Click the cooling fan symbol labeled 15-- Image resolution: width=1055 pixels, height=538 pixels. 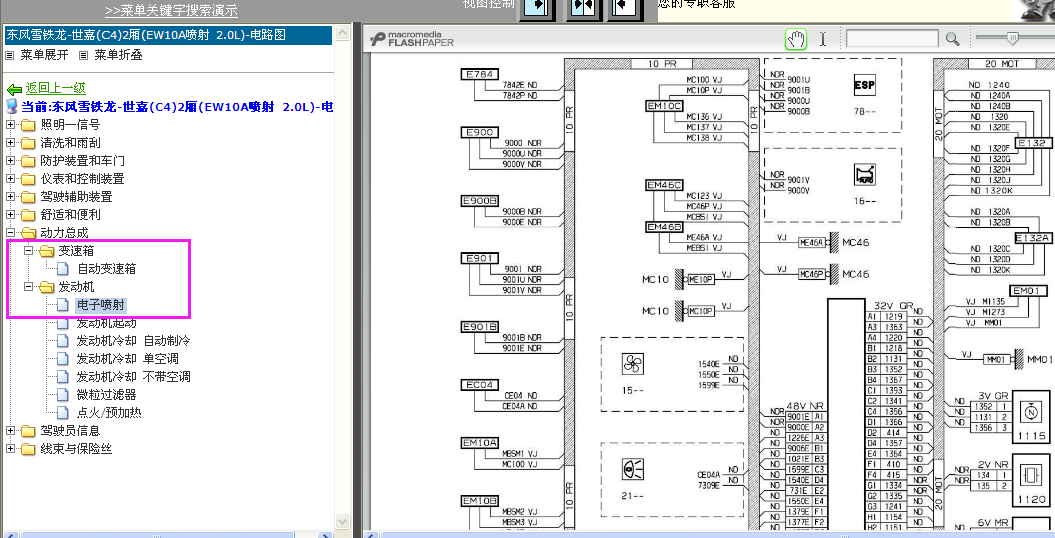pyautogui.click(x=632, y=364)
